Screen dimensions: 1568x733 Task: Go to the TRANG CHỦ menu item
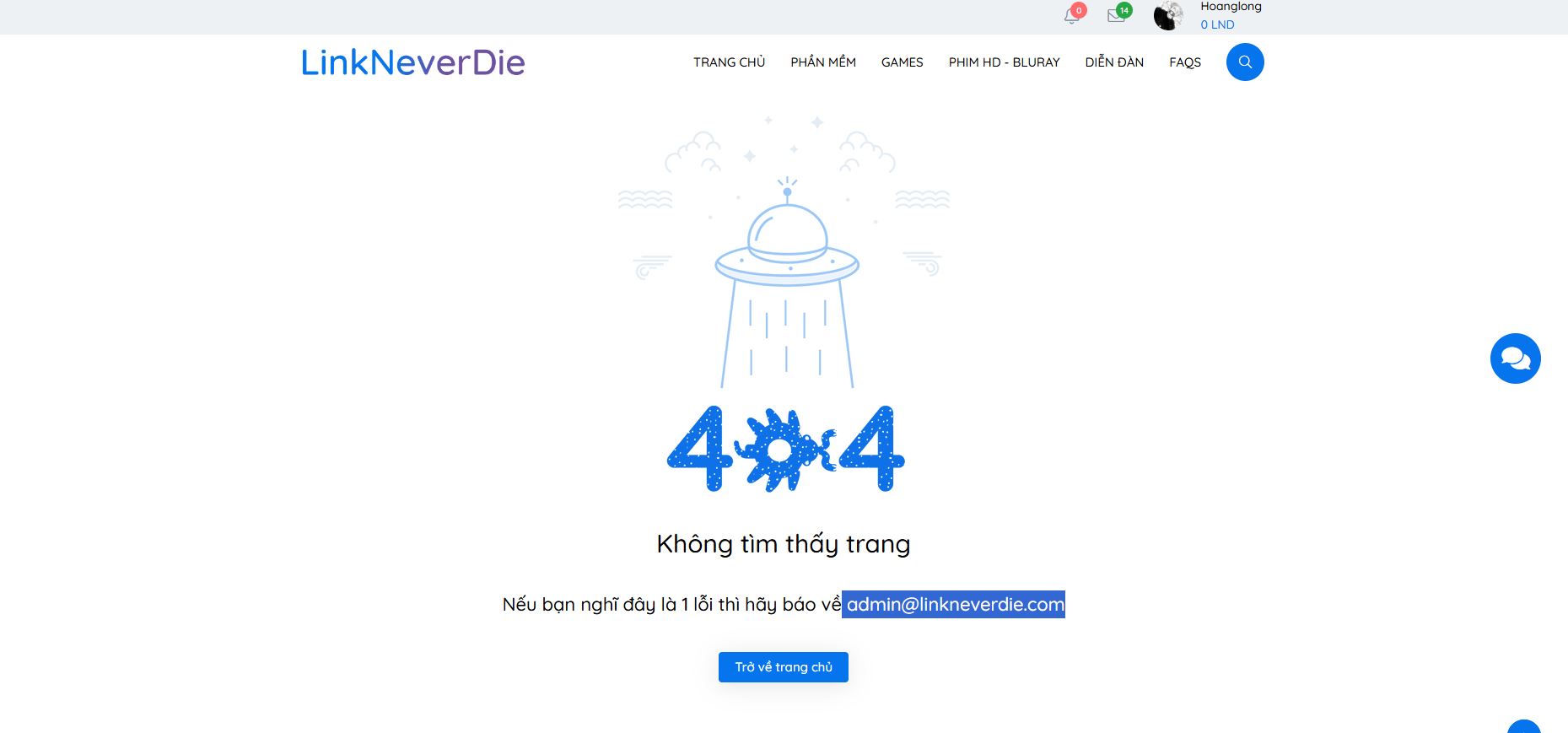[x=729, y=62]
